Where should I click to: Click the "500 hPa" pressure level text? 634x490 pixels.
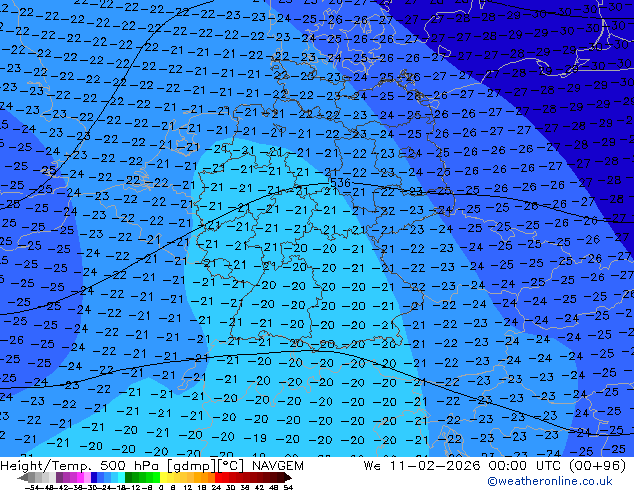tap(131, 466)
